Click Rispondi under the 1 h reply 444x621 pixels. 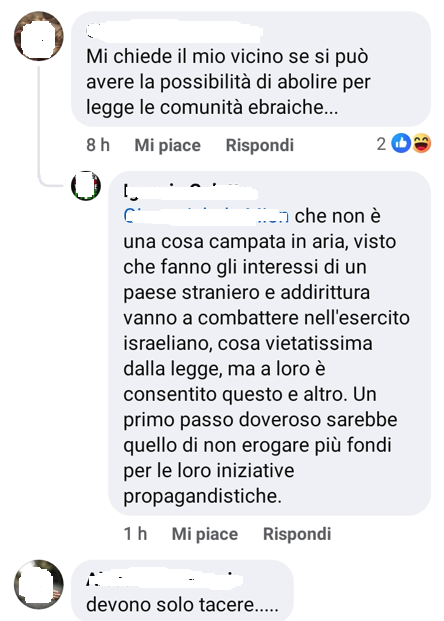(x=297, y=534)
